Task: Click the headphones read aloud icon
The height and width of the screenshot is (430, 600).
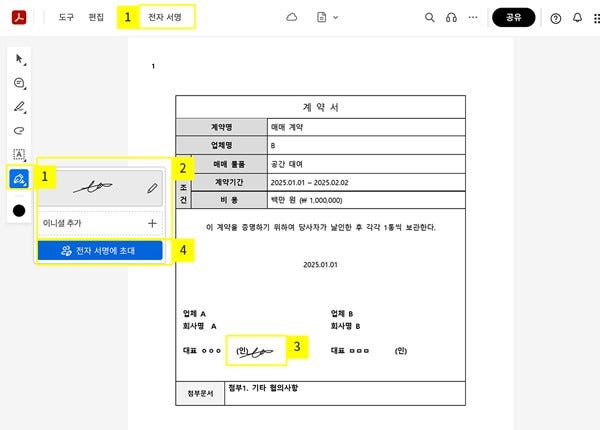Action: 451,17
